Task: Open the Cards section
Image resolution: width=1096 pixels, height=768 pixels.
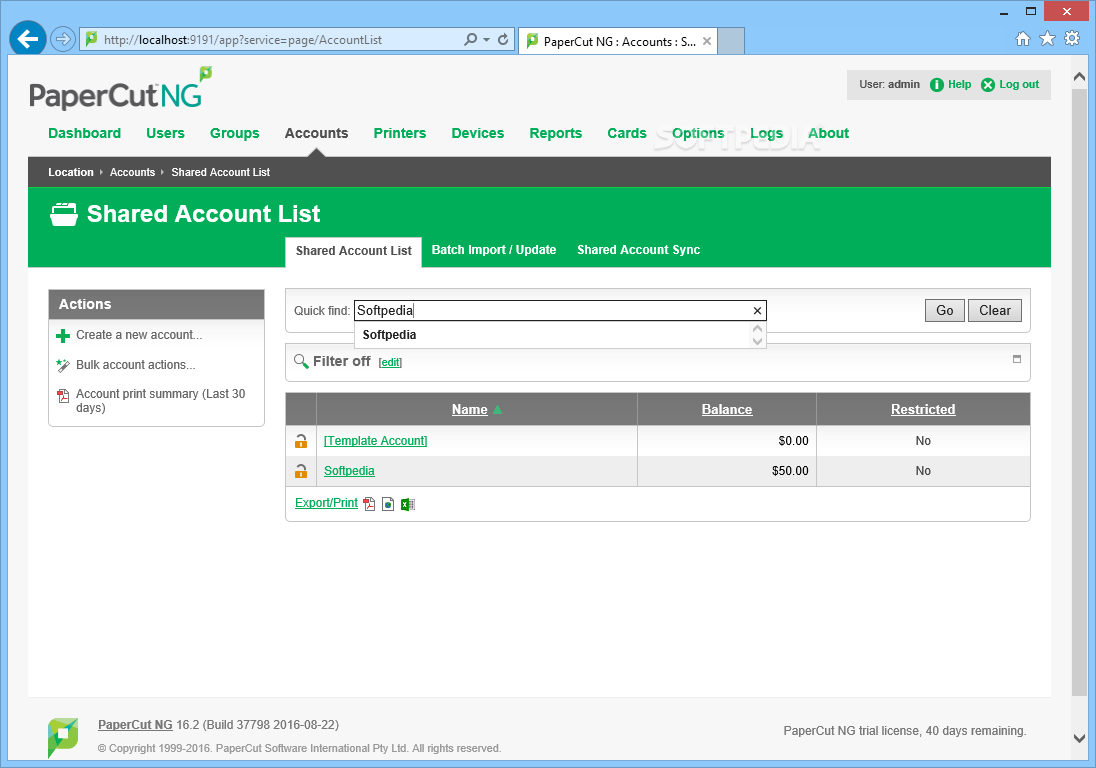Action: (626, 133)
